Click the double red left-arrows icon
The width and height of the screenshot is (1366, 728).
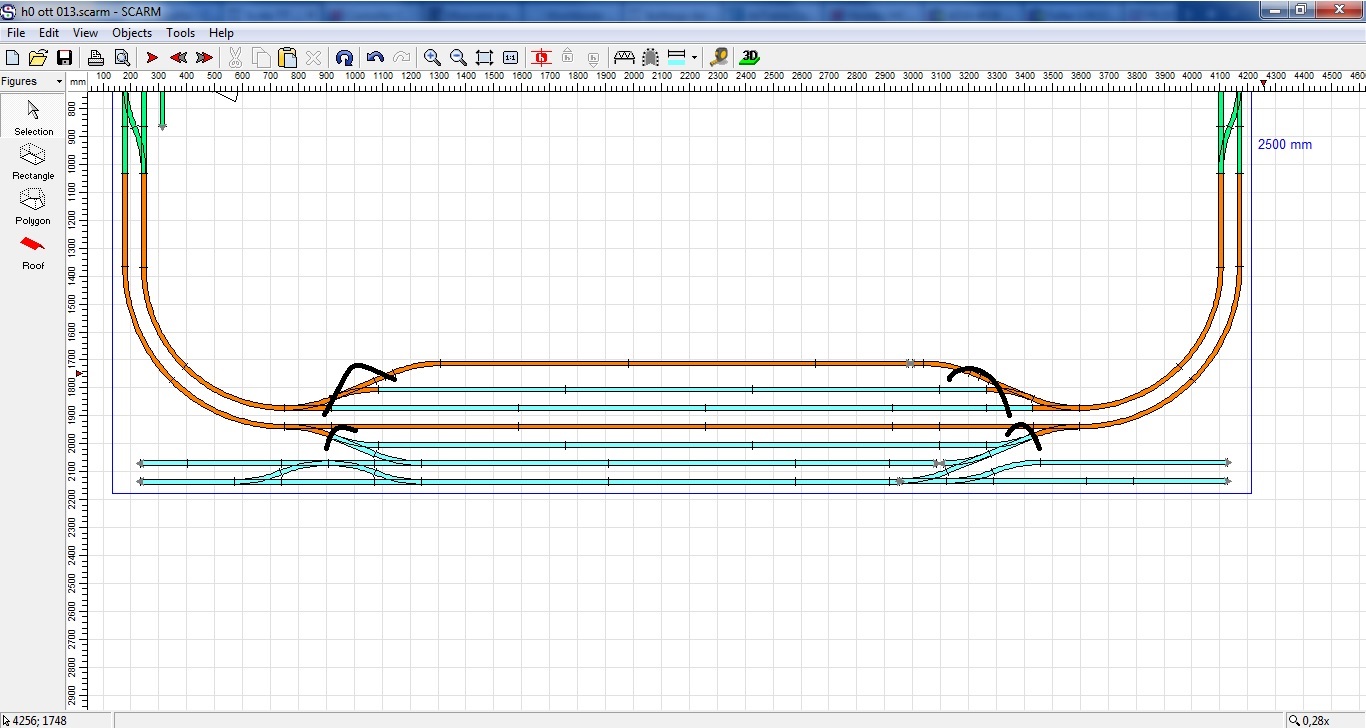179,58
